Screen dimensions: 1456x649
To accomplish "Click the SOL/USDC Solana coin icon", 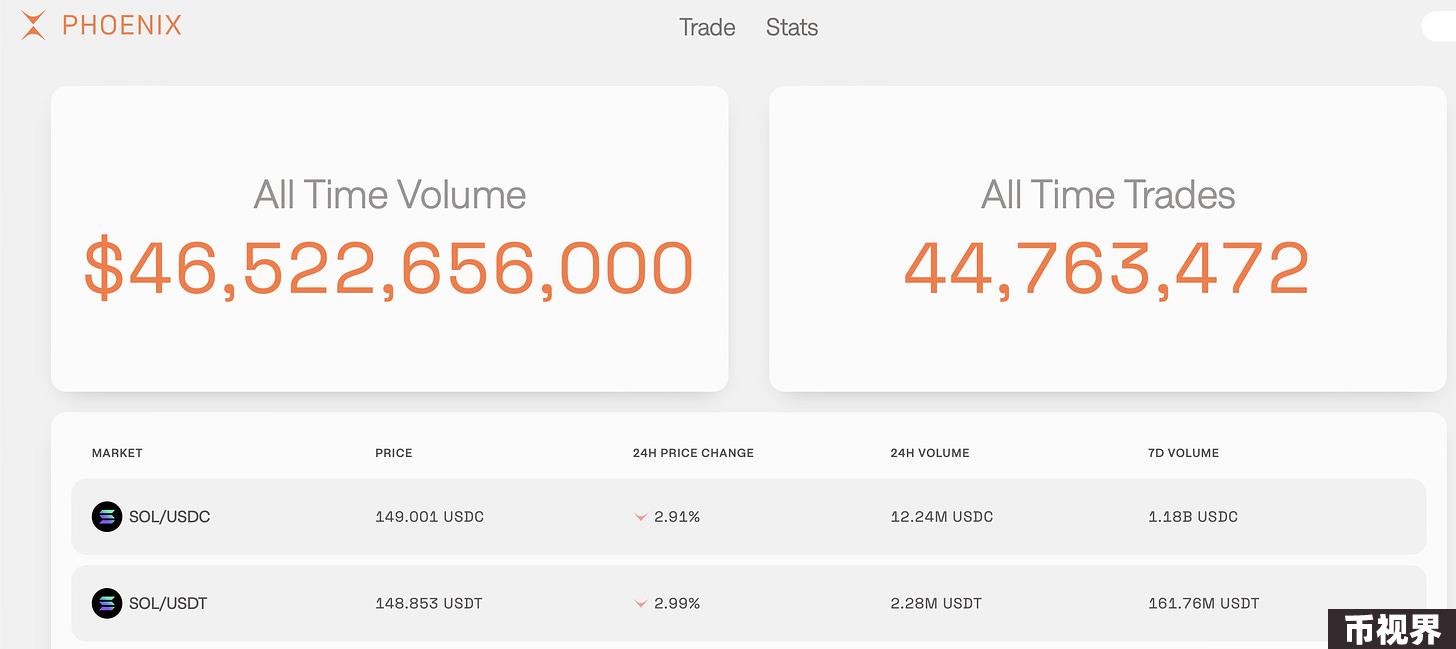I will pos(107,517).
